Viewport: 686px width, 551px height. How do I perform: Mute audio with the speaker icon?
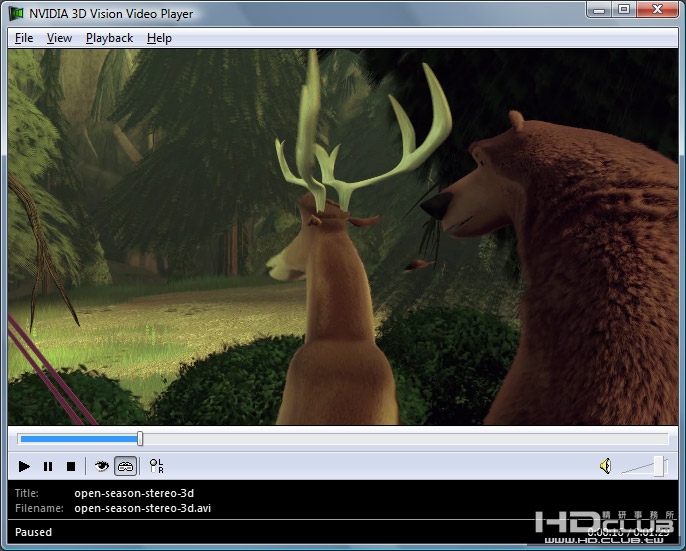coord(606,466)
